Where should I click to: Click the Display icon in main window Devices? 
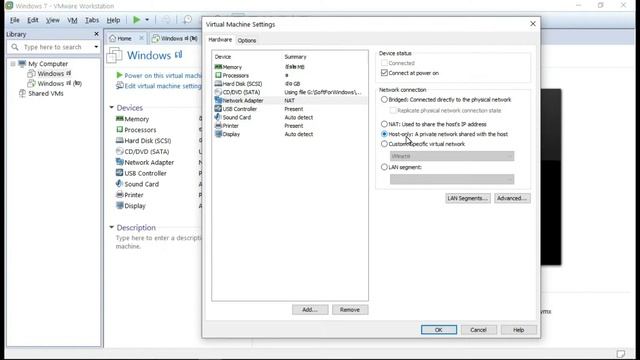(x=120, y=206)
